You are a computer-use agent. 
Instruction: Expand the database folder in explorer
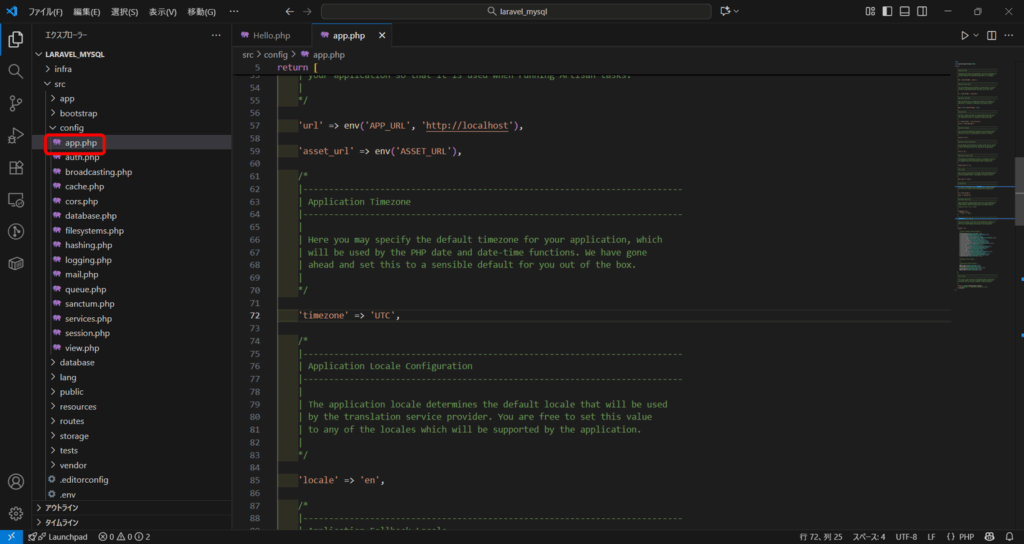pos(77,363)
